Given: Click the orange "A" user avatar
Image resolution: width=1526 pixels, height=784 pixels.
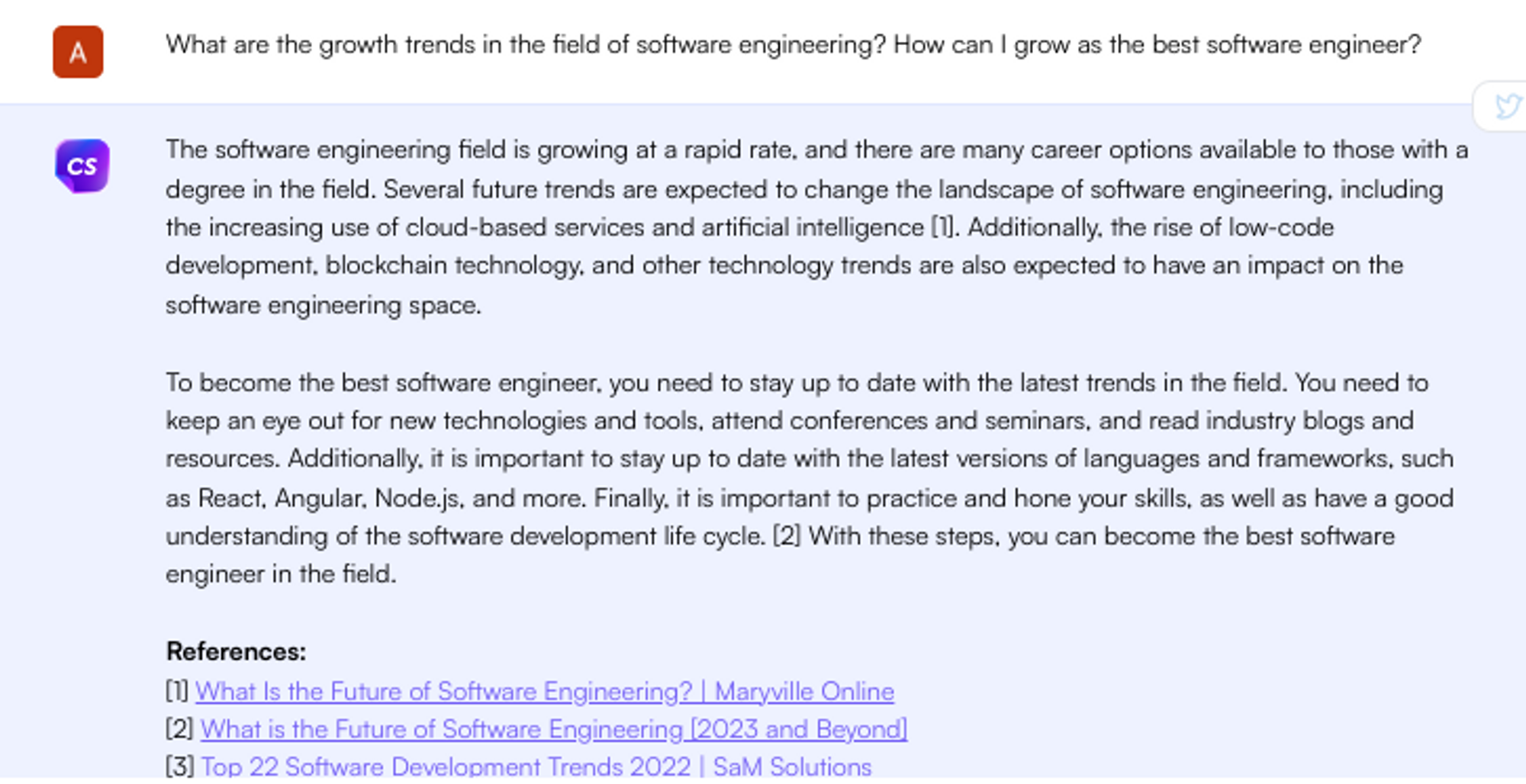Looking at the screenshot, I should [x=78, y=52].
